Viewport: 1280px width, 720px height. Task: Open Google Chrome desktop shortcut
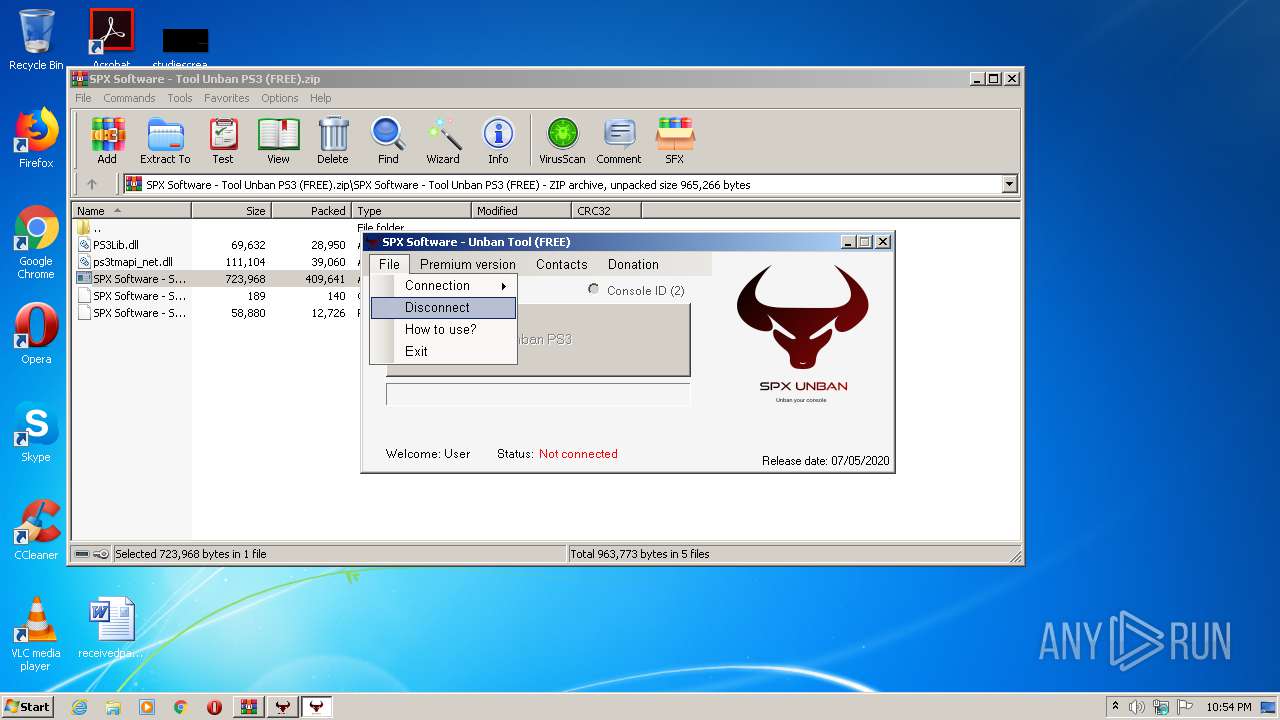[x=36, y=242]
